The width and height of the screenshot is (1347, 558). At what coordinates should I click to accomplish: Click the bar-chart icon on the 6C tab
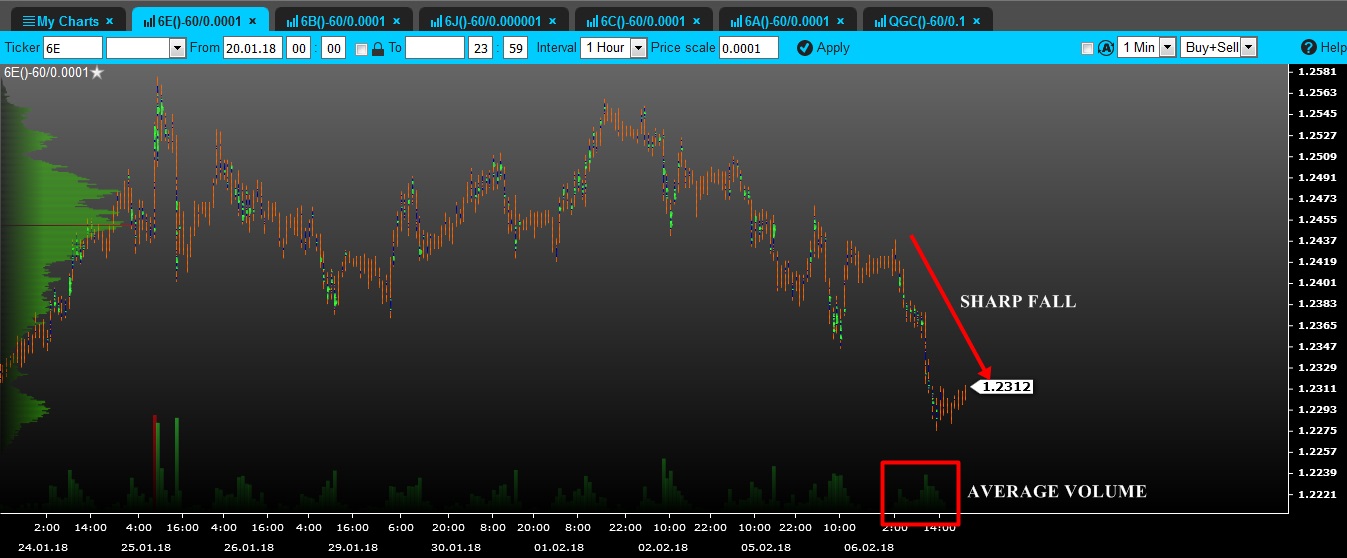[x=591, y=21]
